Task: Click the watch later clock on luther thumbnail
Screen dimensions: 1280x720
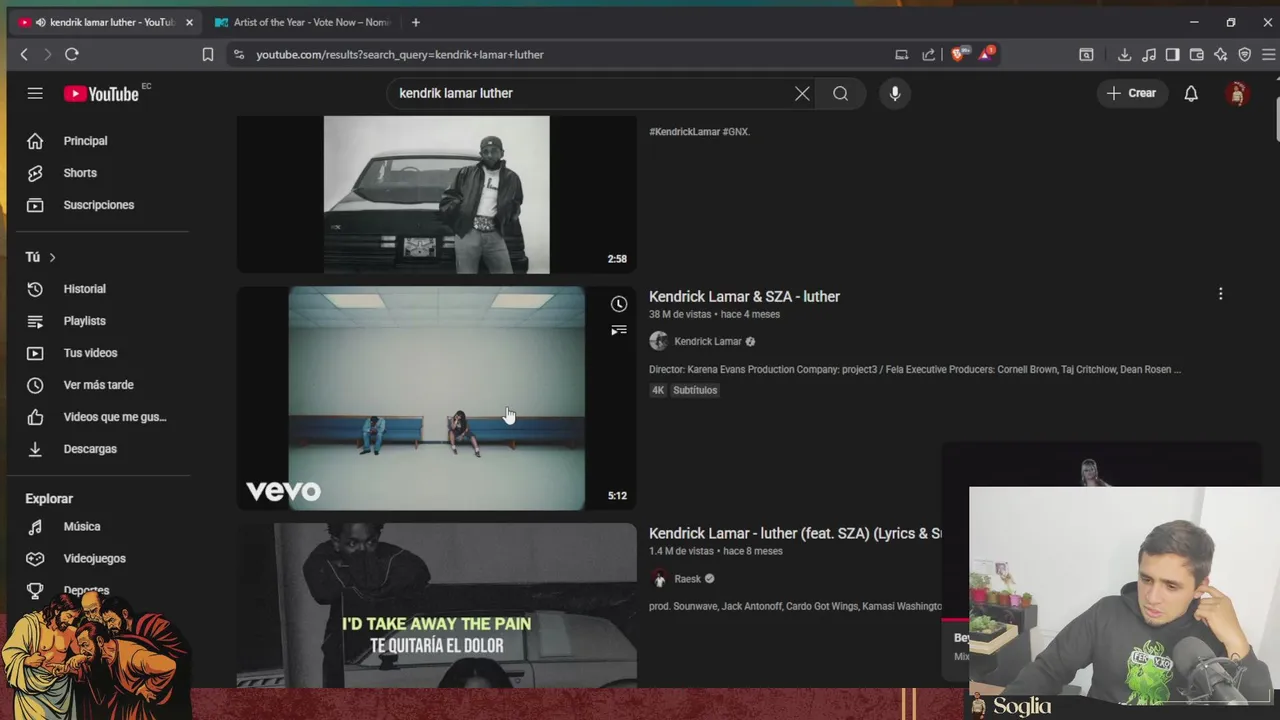Action: pos(619,304)
